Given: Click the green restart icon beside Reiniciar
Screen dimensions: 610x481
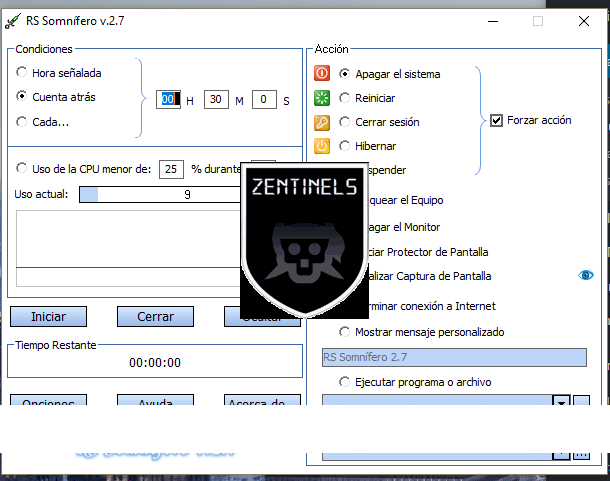Looking at the screenshot, I should point(322,98).
